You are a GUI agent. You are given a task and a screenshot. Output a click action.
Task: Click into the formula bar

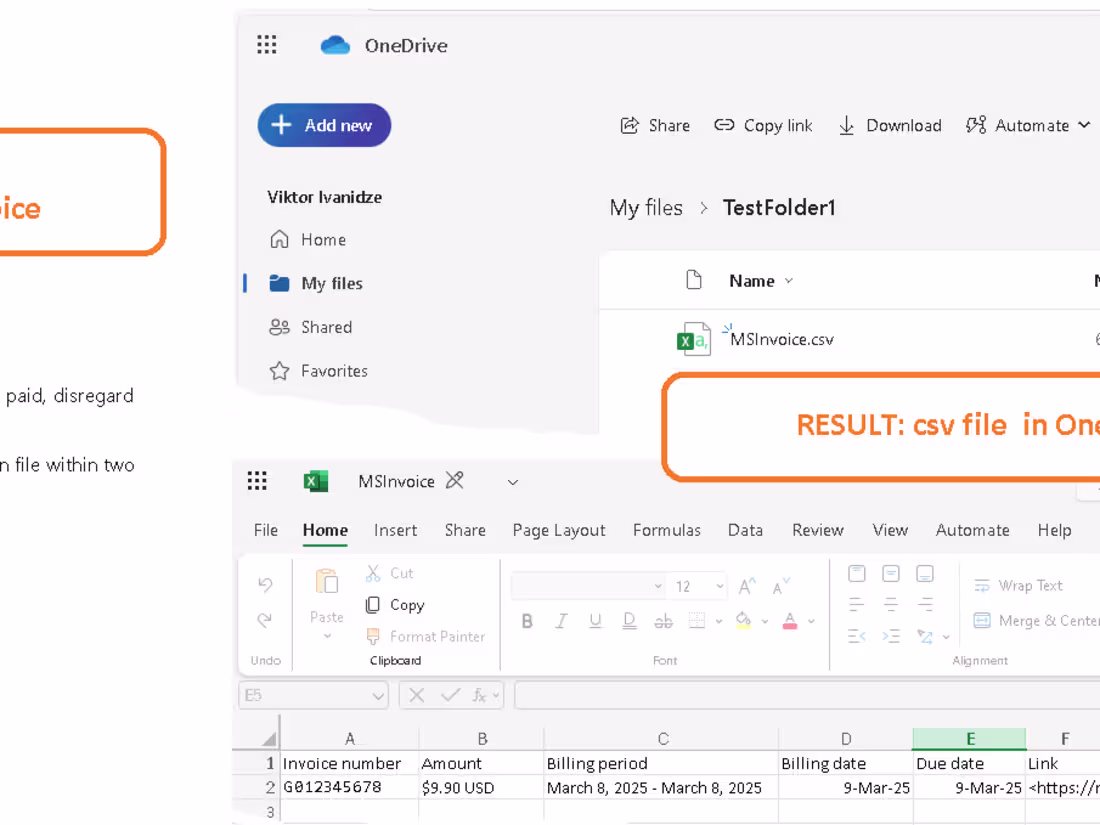[807, 695]
